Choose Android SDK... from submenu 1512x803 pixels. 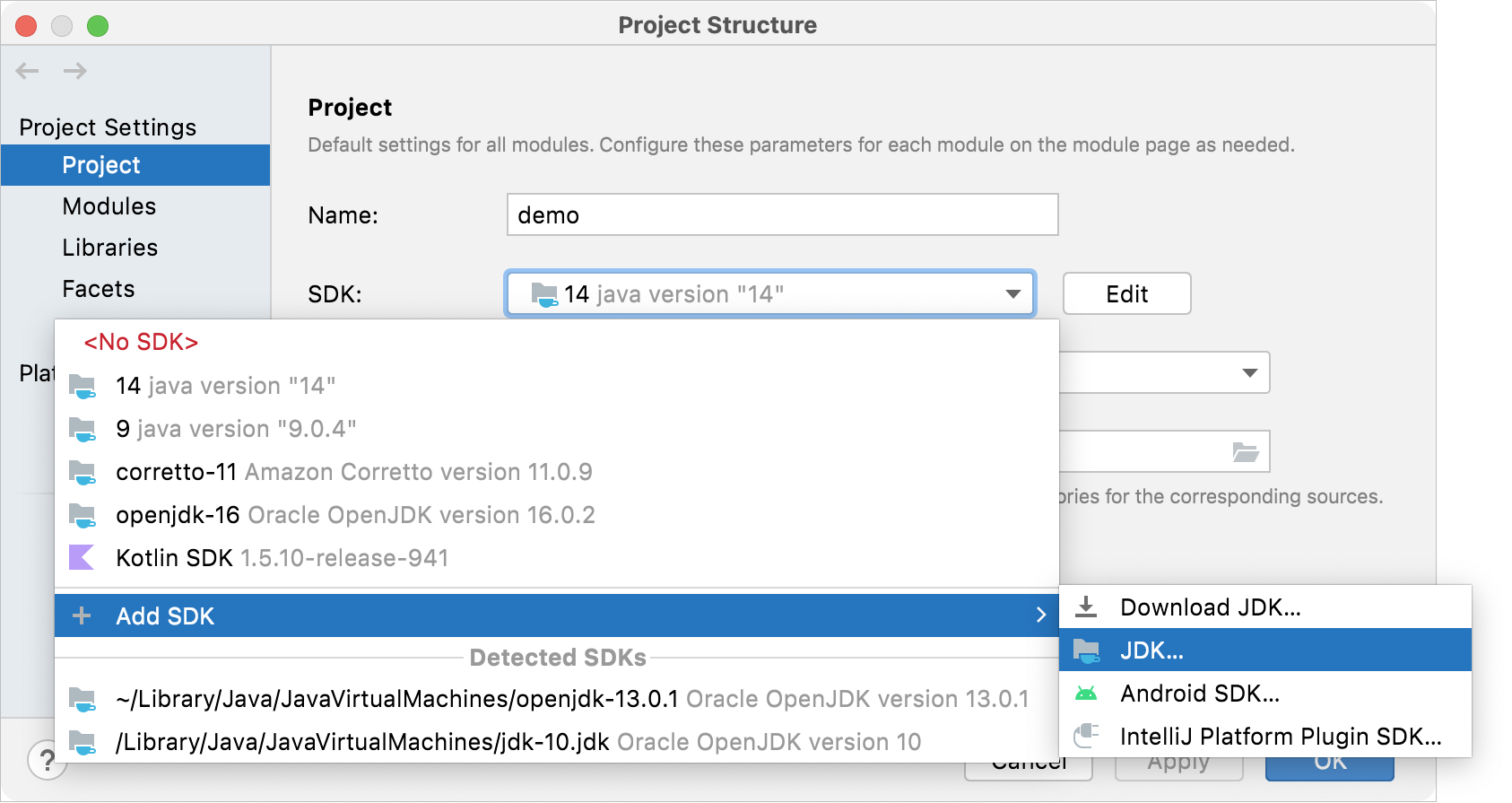coord(1265,694)
